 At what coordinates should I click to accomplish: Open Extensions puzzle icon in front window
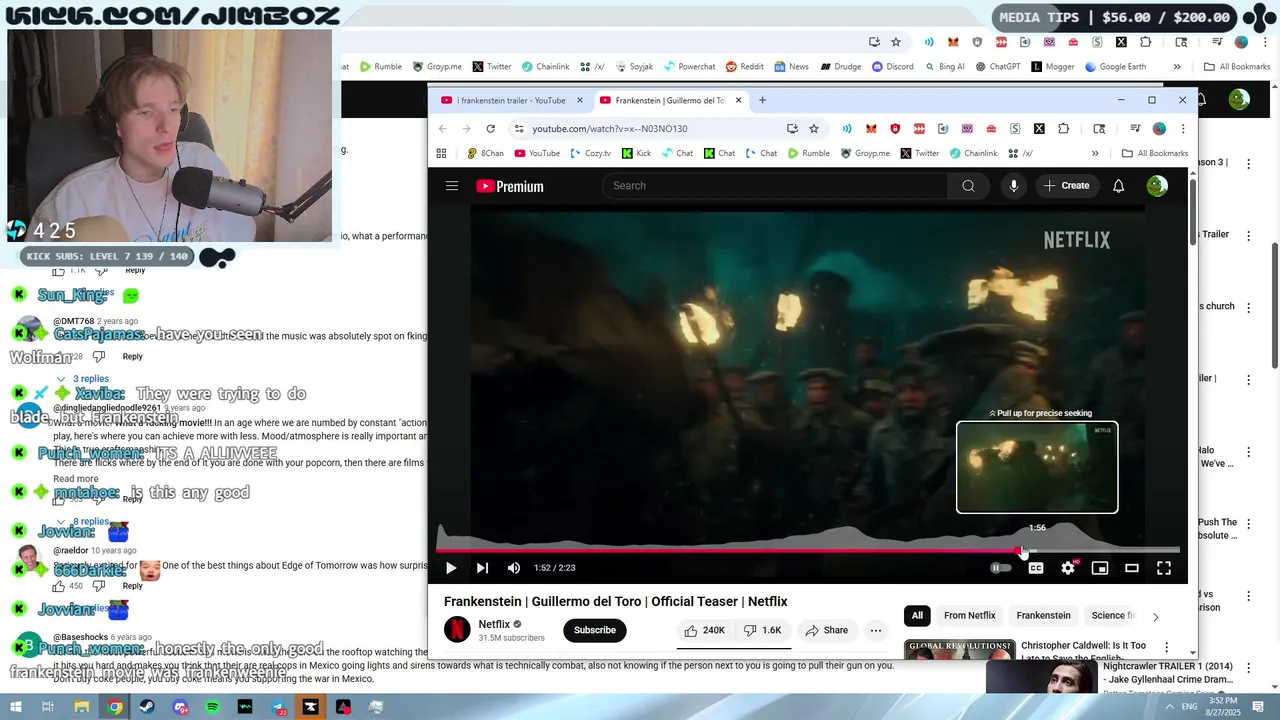click(x=1063, y=128)
